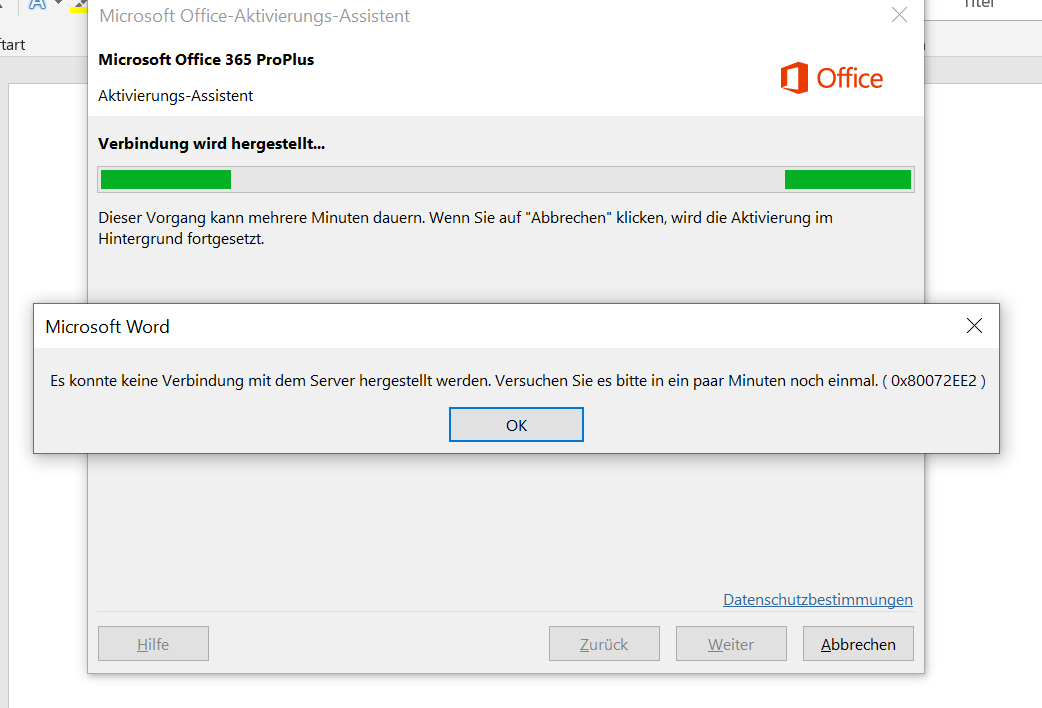This screenshot has height=708, width=1042.
Task: Open the Datenschutzbestimmungen link
Action: pyautogui.click(x=817, y=600)
